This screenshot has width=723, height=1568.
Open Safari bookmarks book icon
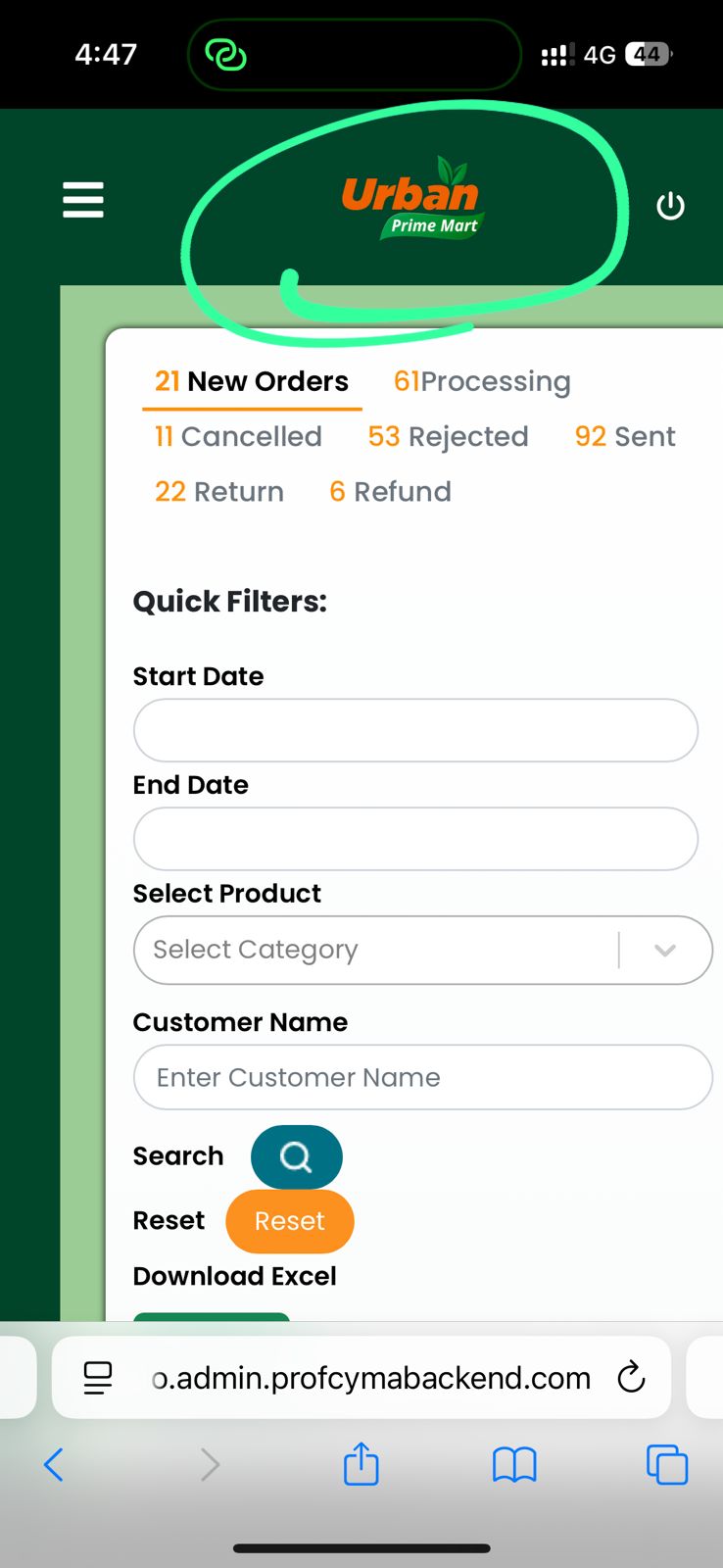pos(514,1464)
